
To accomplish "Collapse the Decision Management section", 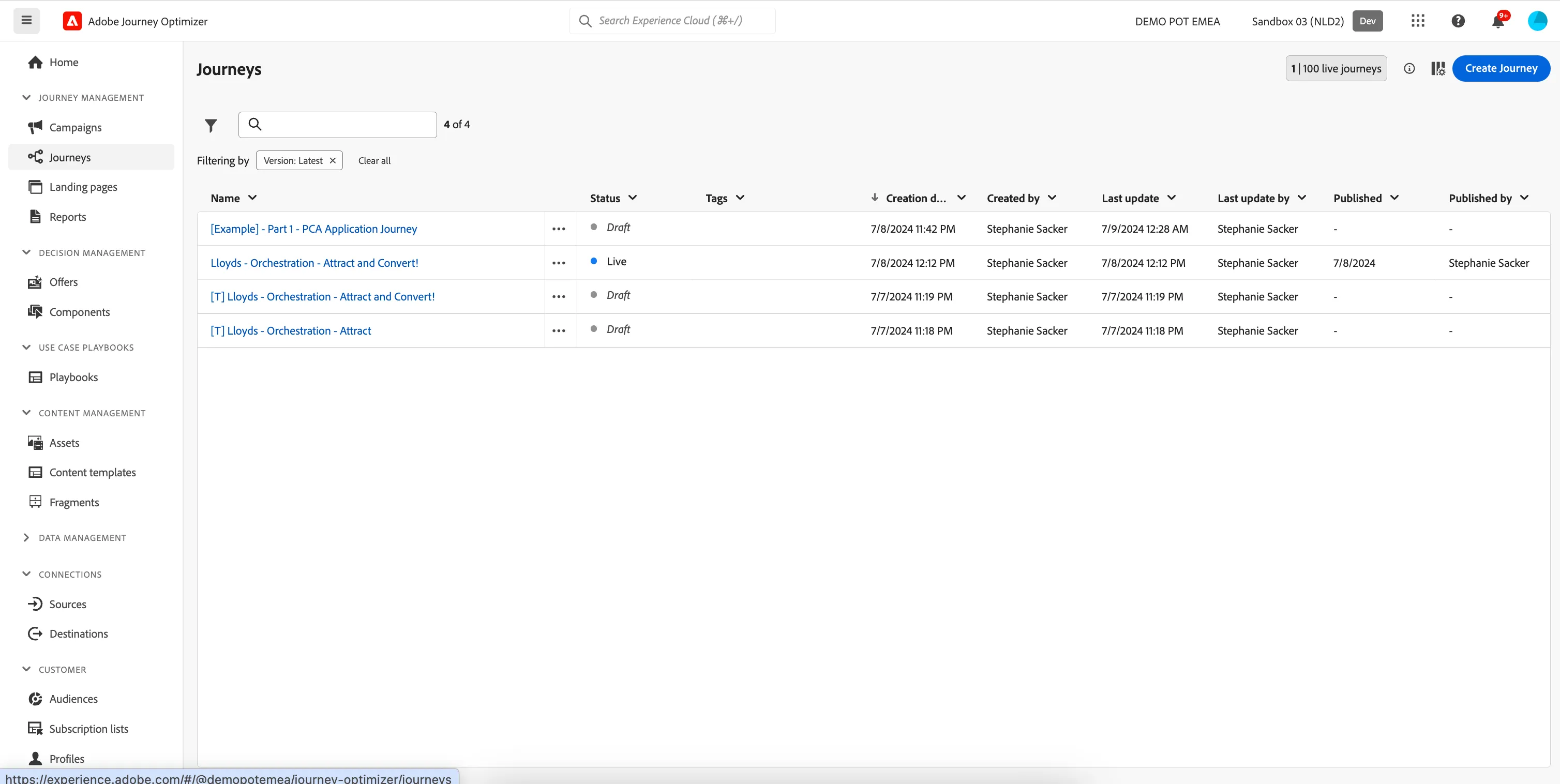I will pyautogui.click(x=26, y=252).
